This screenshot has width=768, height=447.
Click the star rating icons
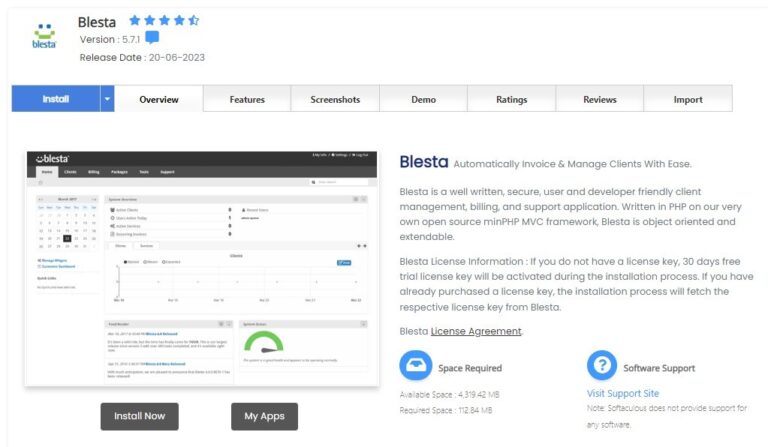pos(164,20)
